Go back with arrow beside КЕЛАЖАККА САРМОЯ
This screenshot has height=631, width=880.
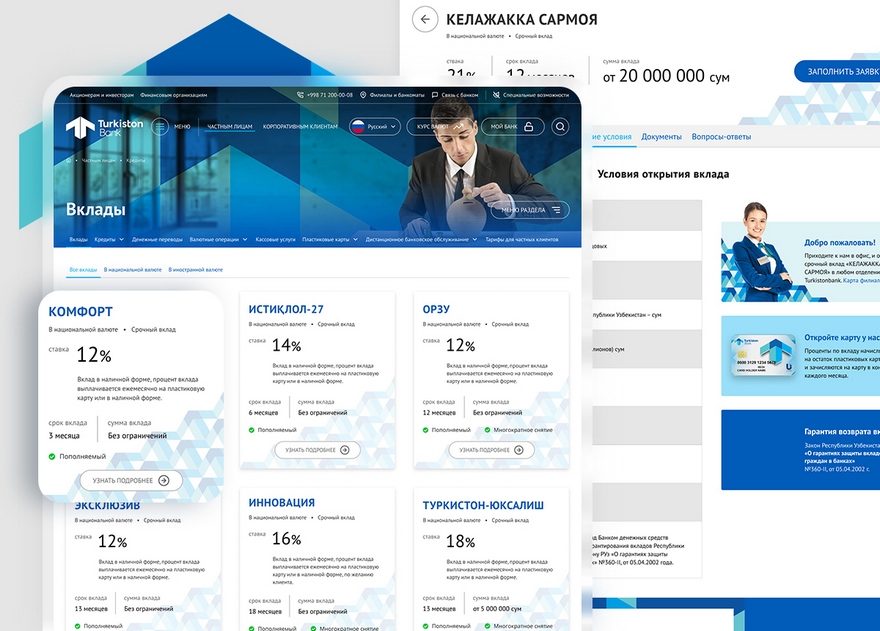pyautogui.click(x=425, y=20)
